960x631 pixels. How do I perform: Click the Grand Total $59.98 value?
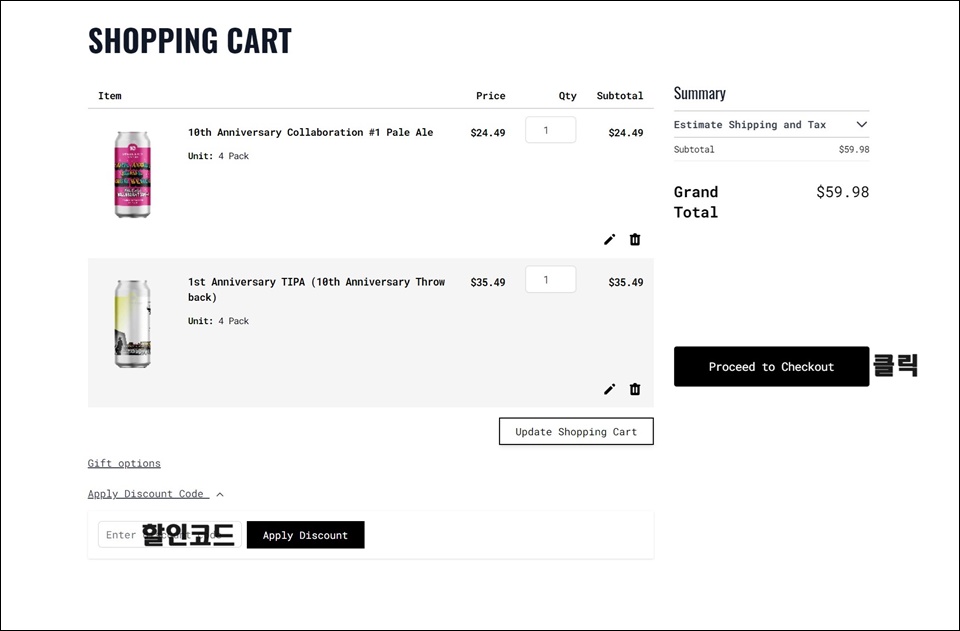[x=842, y=192]
